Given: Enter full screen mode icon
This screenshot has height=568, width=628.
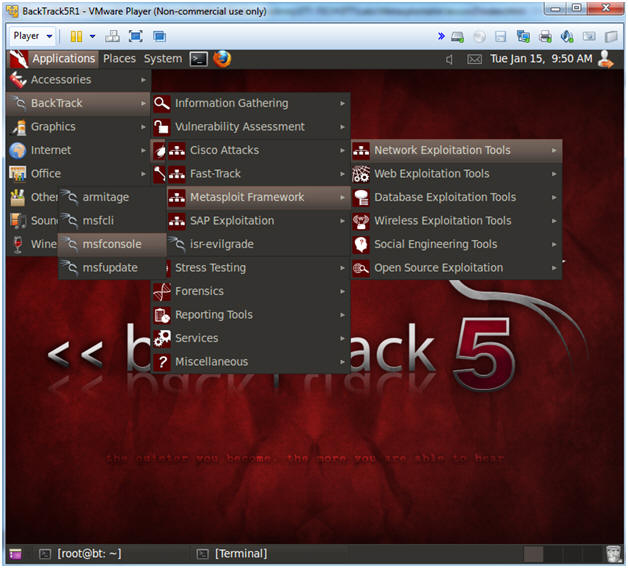Looking at the screenshot, I should 136,36.
